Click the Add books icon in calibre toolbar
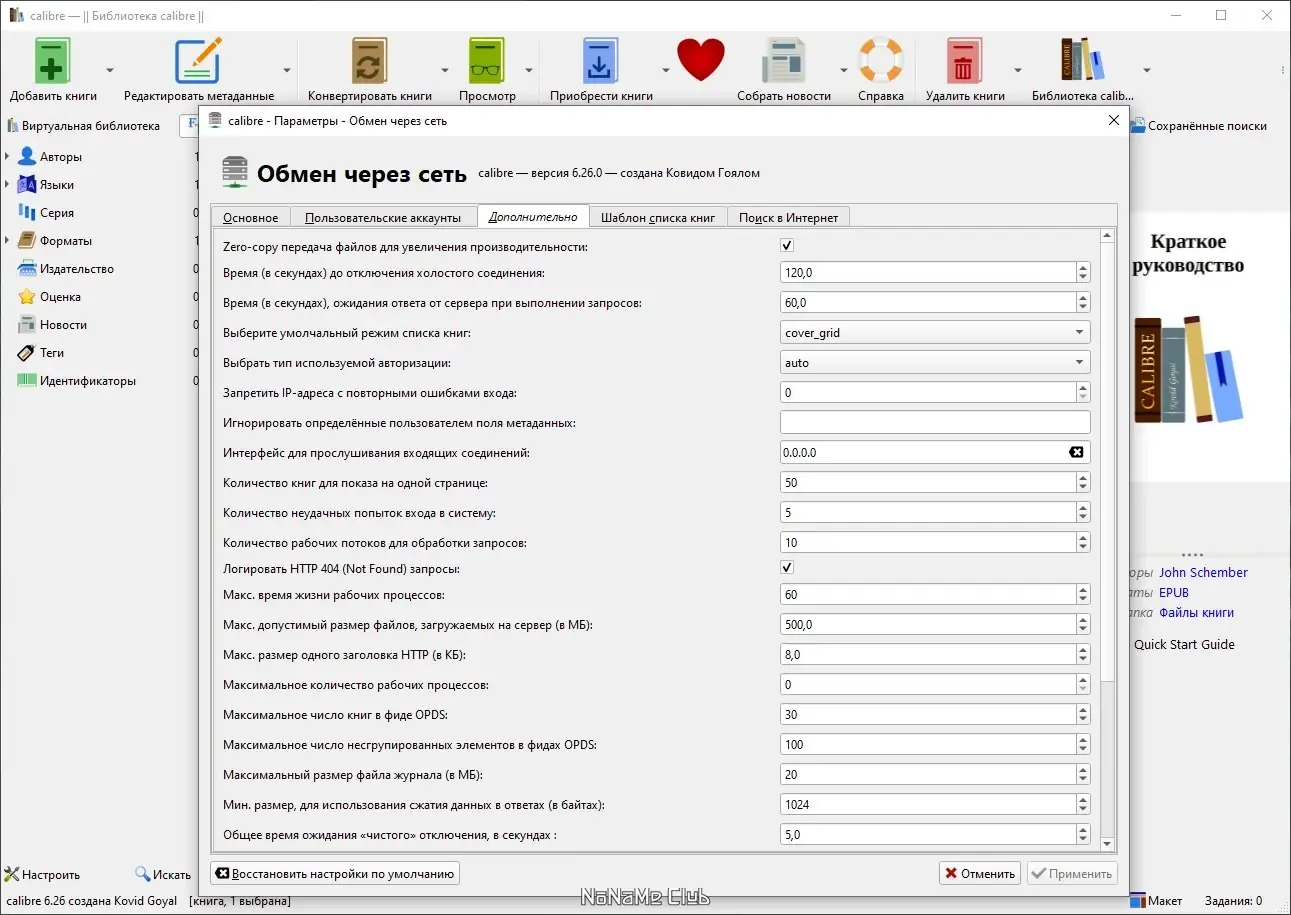 pyautogui.click(x=53, y=61)
